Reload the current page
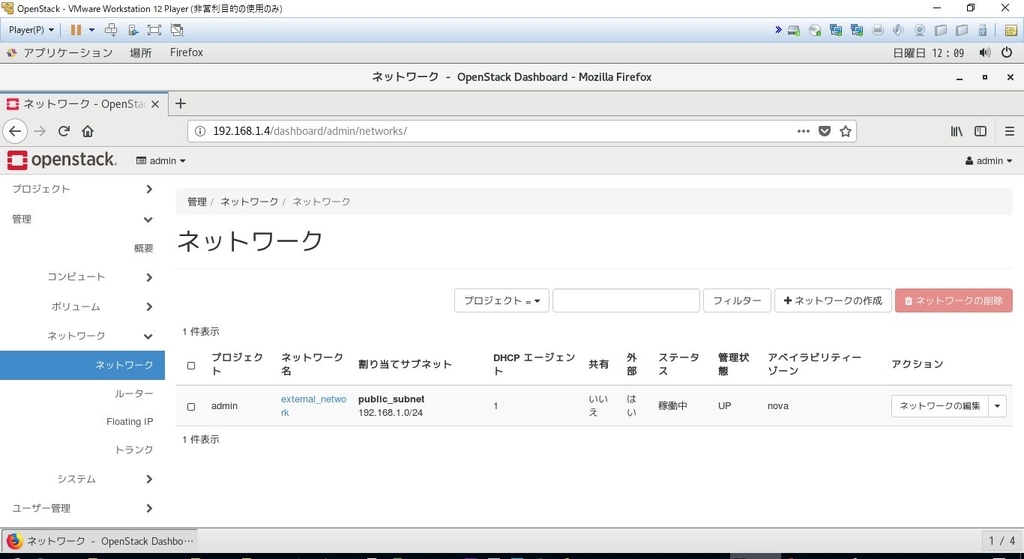1024x559 pixels. click(x=63, y=131)
